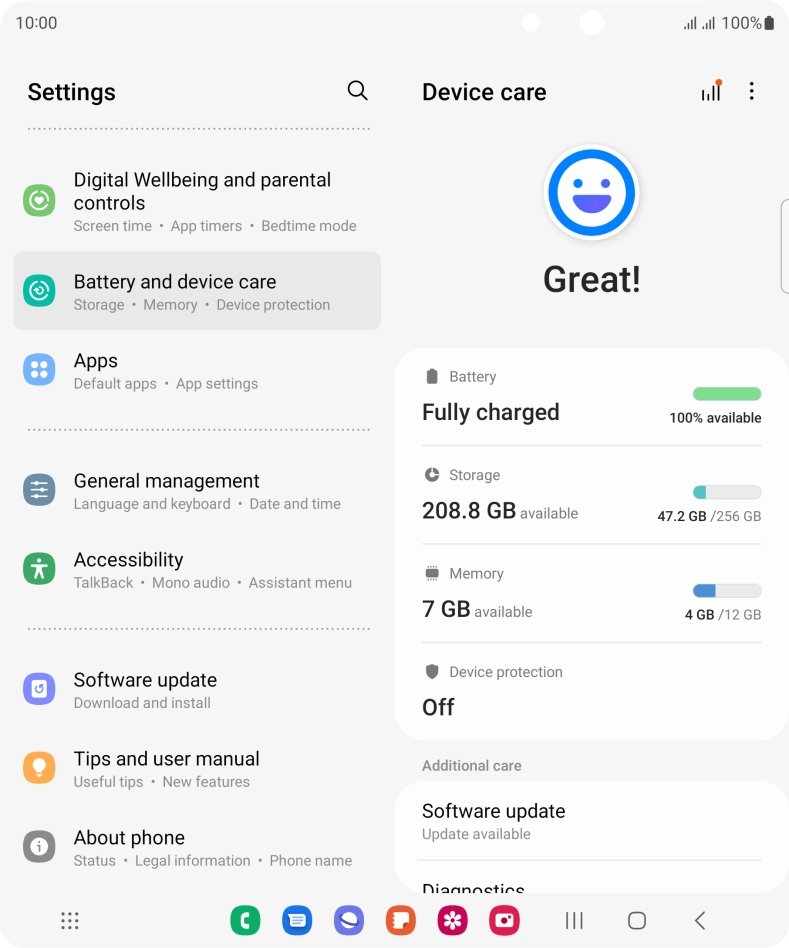Open the Apps settings entry
Image resolution: width=789 pixels, height=948 pixels.
coord(197,371)
